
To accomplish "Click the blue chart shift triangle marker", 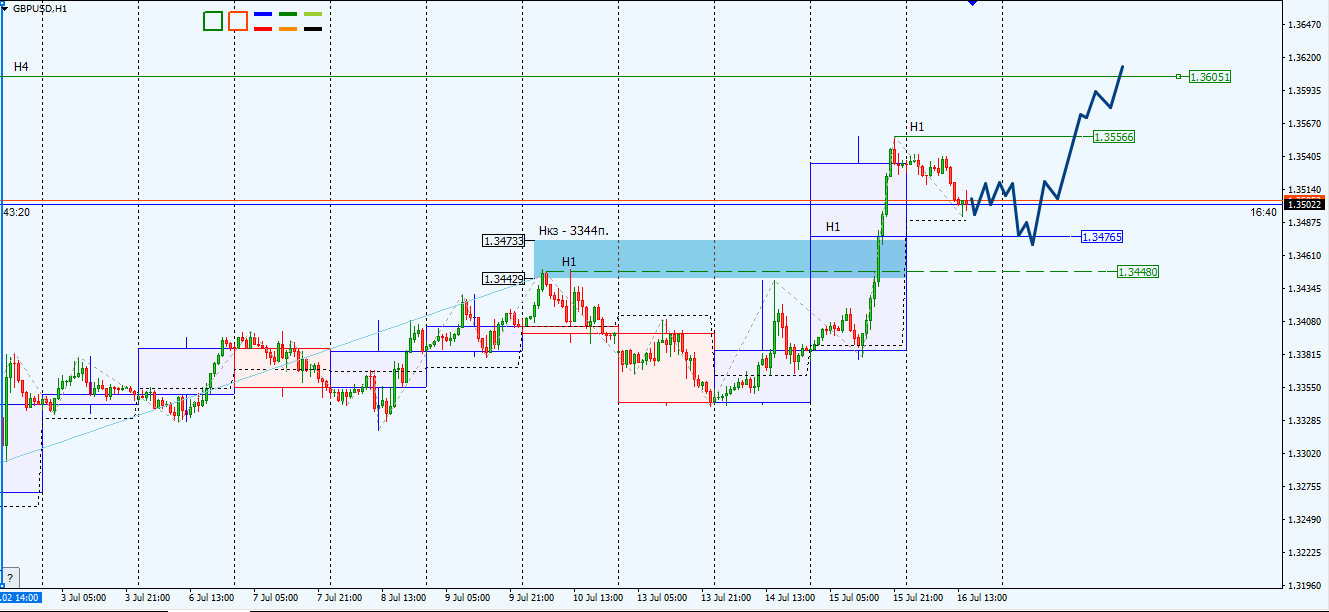I will [972, 3].
